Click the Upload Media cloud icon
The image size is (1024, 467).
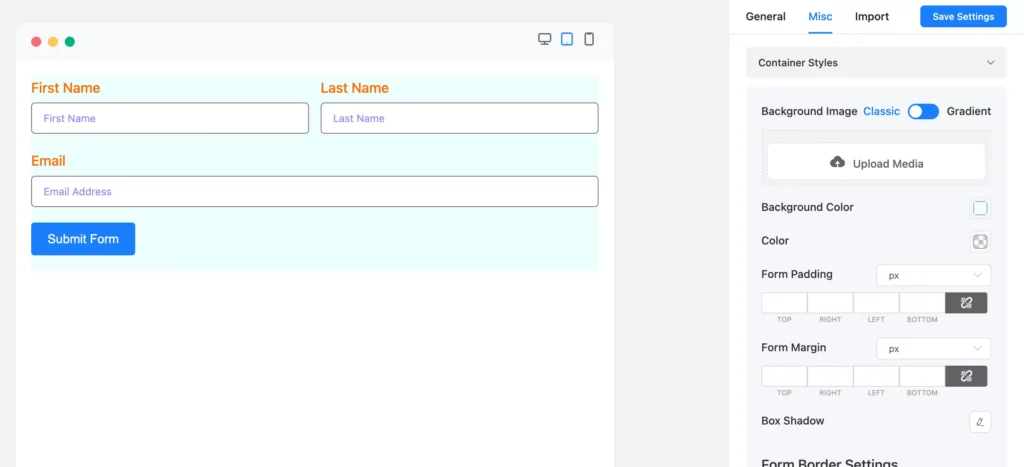pos(837,162)
